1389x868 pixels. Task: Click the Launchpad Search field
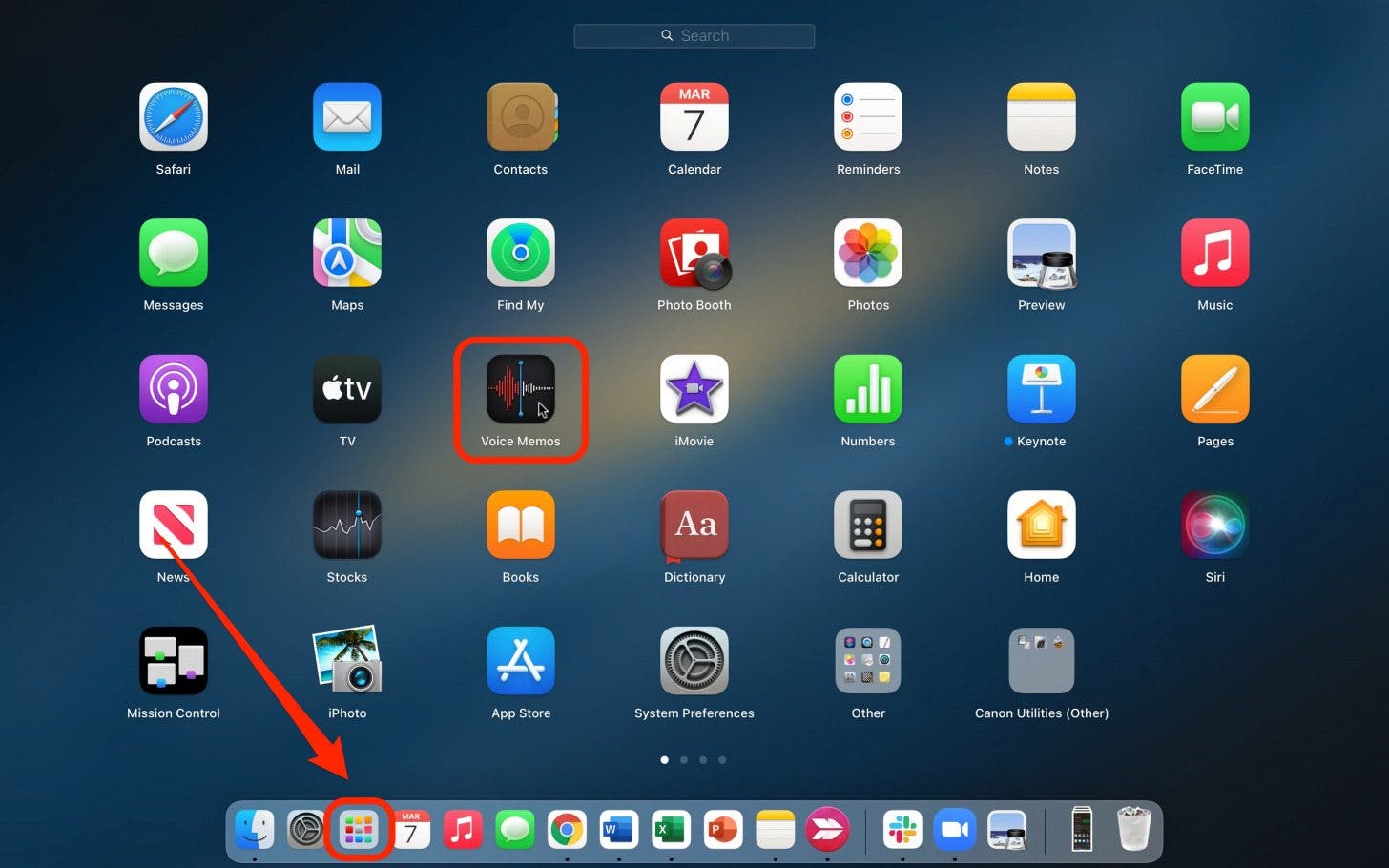click(x=694, y=35)
